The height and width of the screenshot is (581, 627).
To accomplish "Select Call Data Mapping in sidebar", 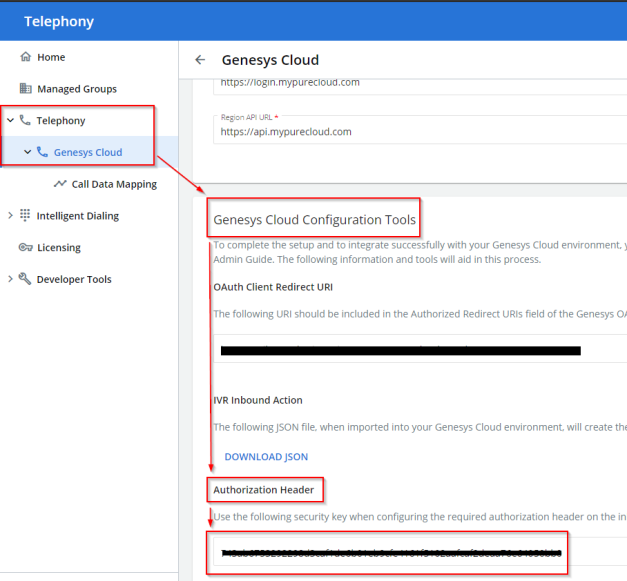I will click(x=108, y=185).
